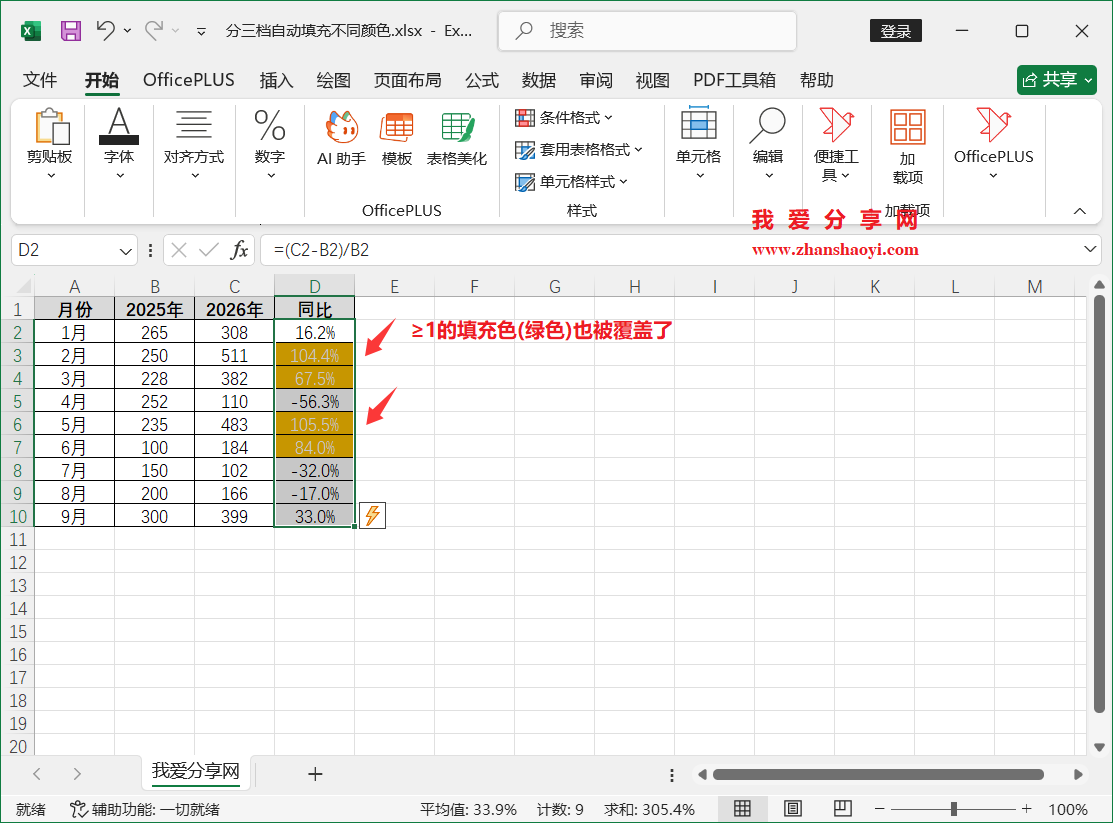The image size is (1113, 823).
Task: Open the 审阅 Review tab
Action: [x=596, y=80]
